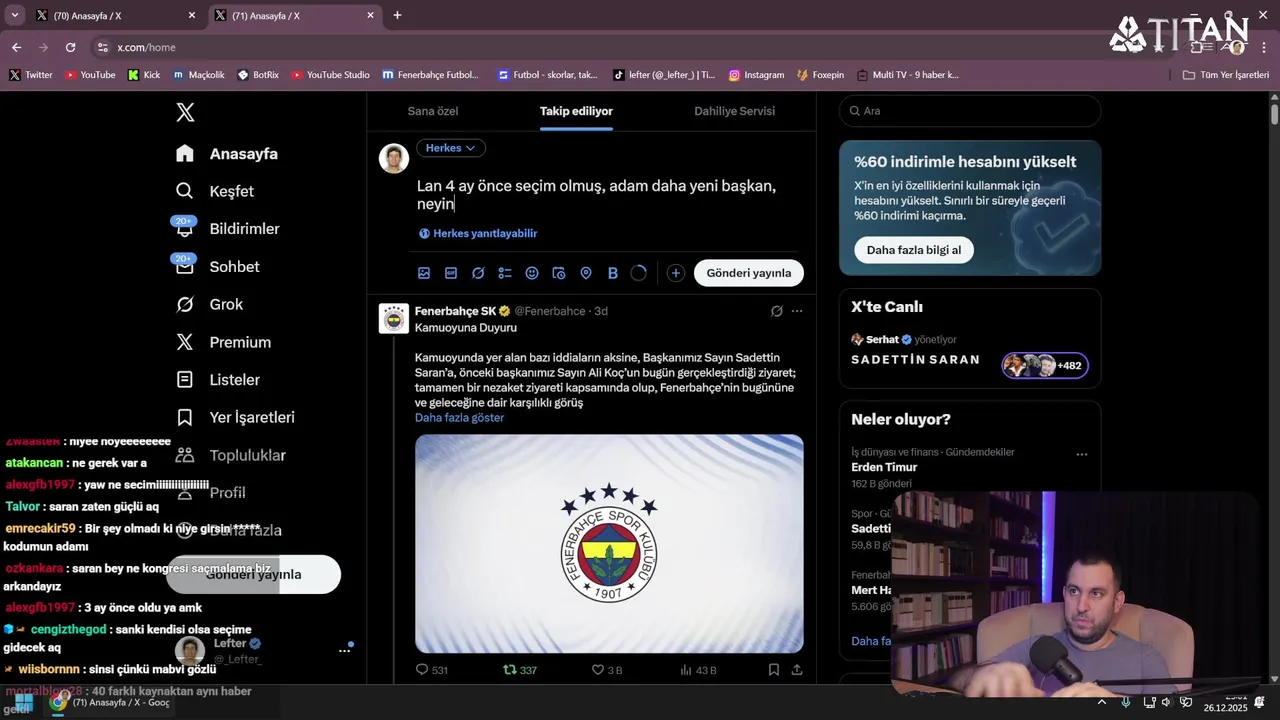This screenshot has height=720, width=1280.
Task: Open Bildirimler notifications
Action: [226, 229]
